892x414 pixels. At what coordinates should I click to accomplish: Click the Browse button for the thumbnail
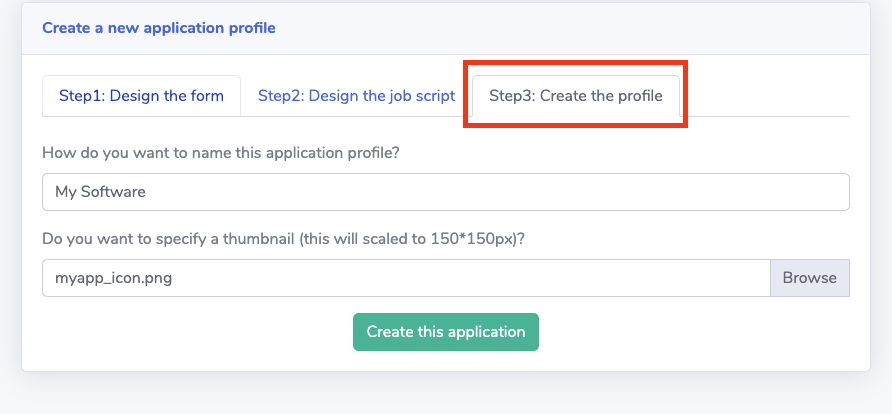(809, 278)
